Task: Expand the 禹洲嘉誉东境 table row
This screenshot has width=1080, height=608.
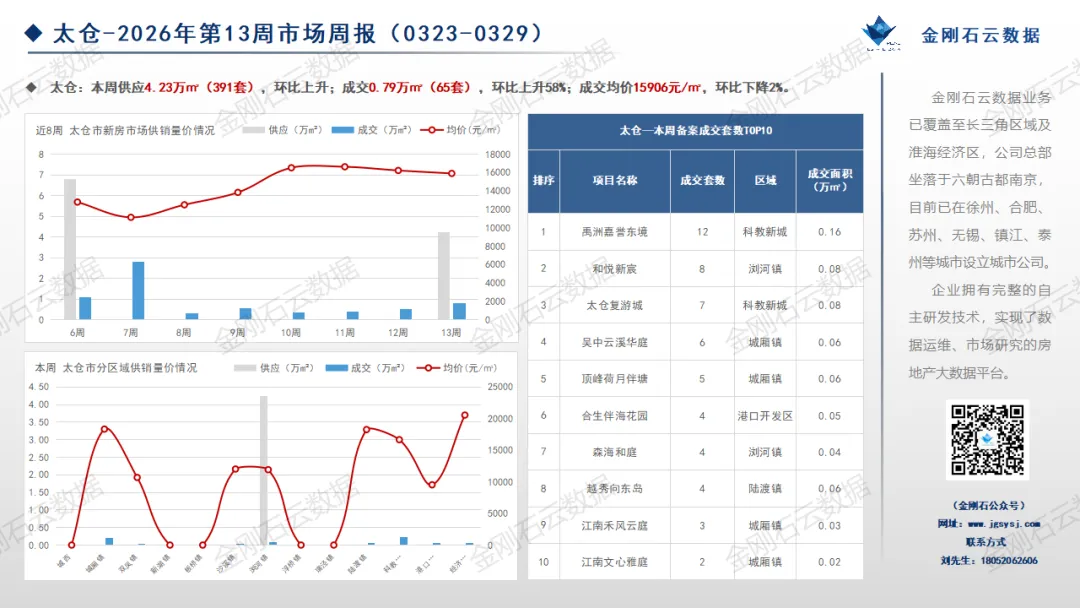Action: point(615,231)
